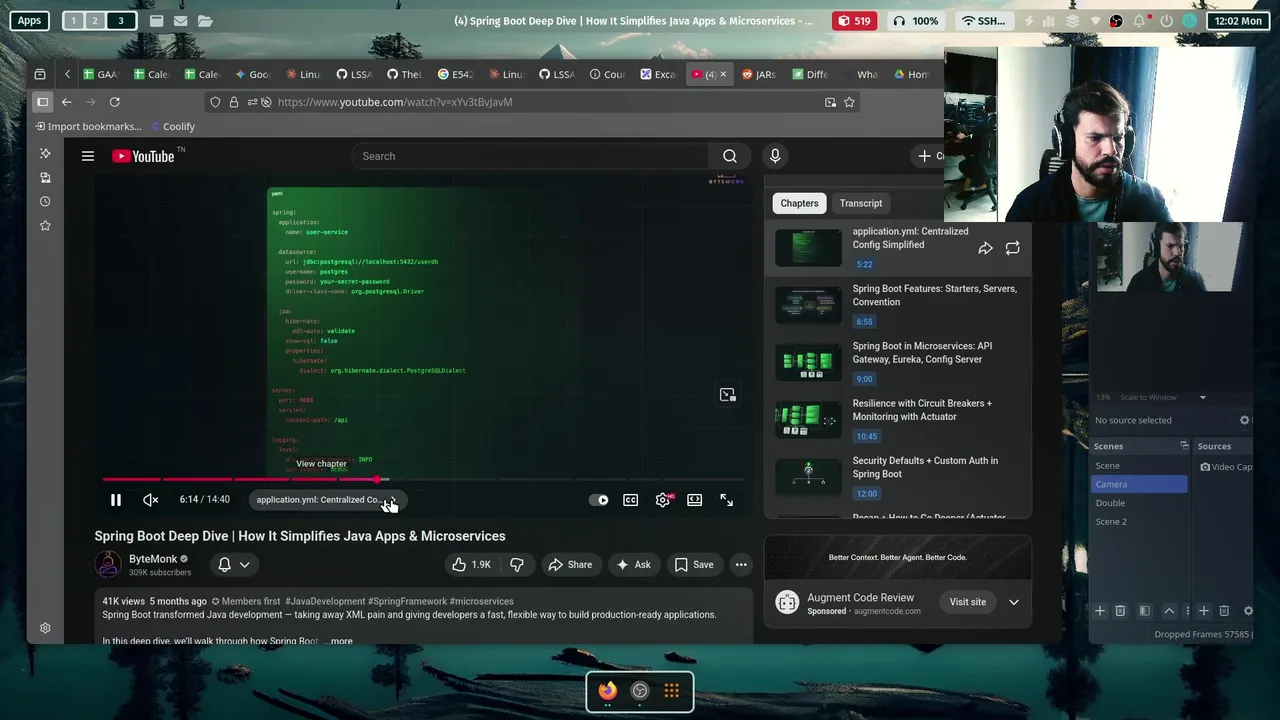Click the magnifier search button
The height and width of the screenshot is (720, 1280).
(730, 156)
